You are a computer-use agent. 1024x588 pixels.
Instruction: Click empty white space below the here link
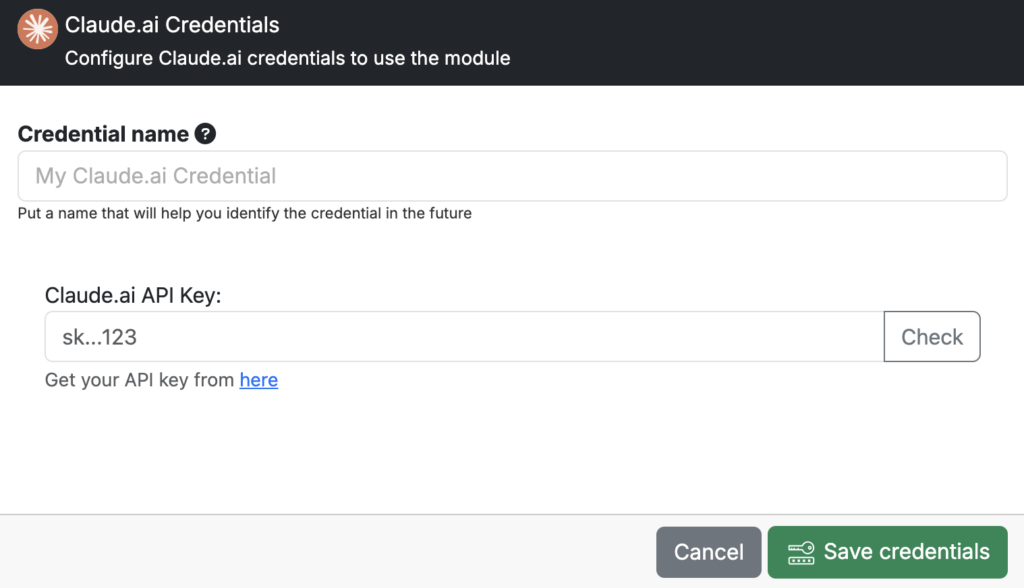pos(512,451)
